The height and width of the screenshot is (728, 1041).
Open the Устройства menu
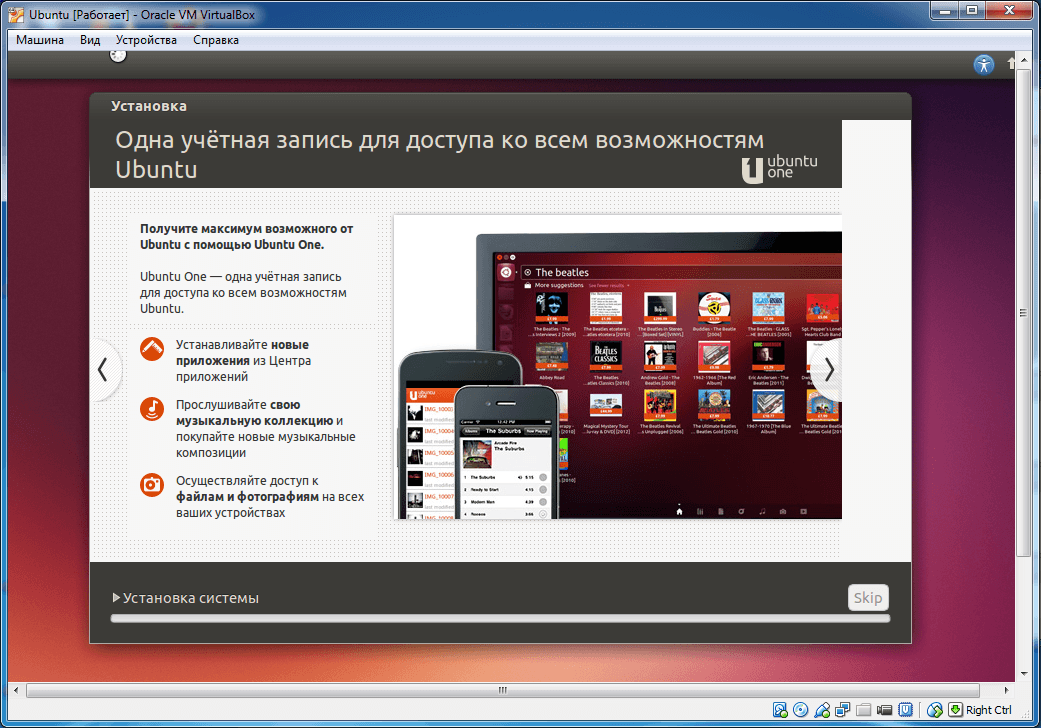tap(146, 40)
